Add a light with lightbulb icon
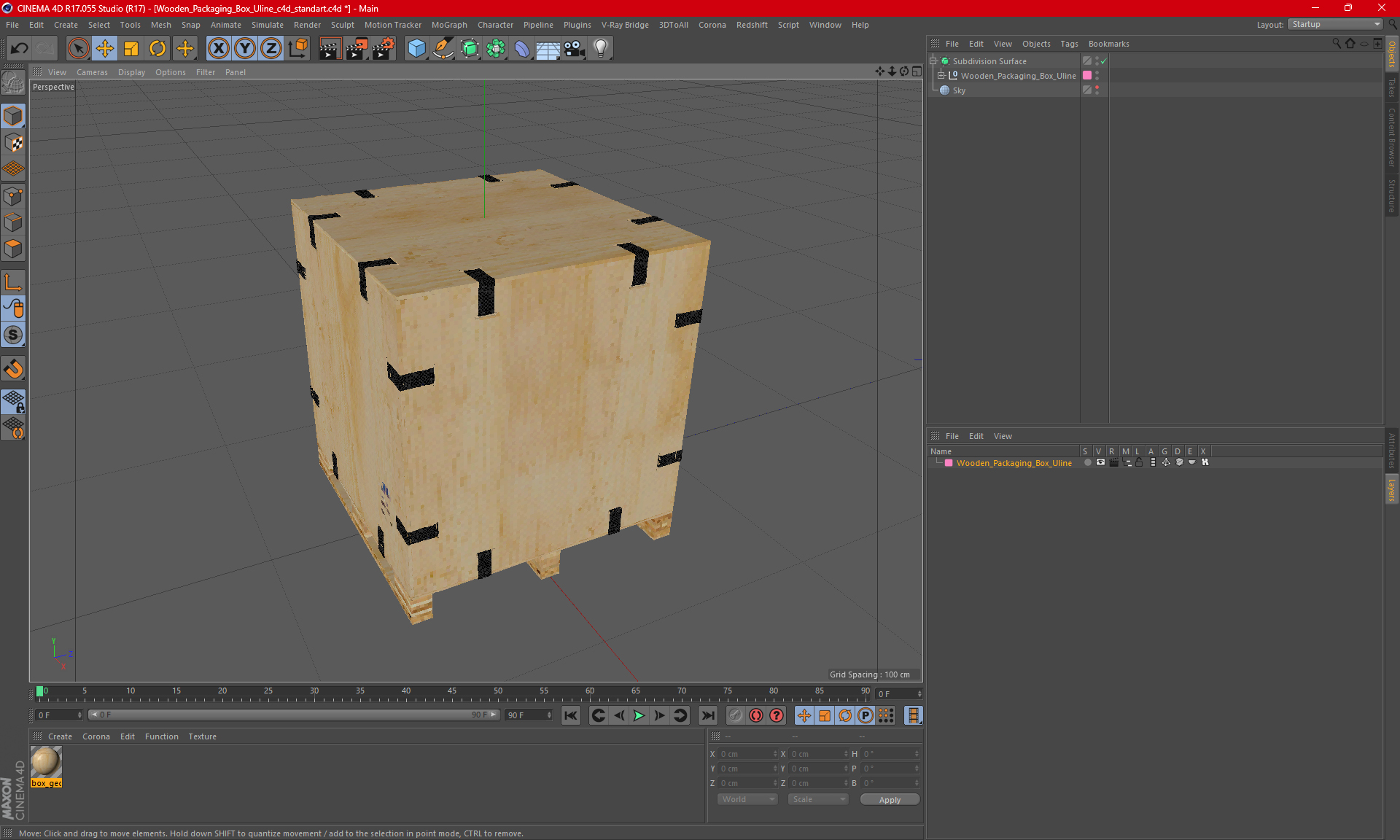 click(600, 49)
